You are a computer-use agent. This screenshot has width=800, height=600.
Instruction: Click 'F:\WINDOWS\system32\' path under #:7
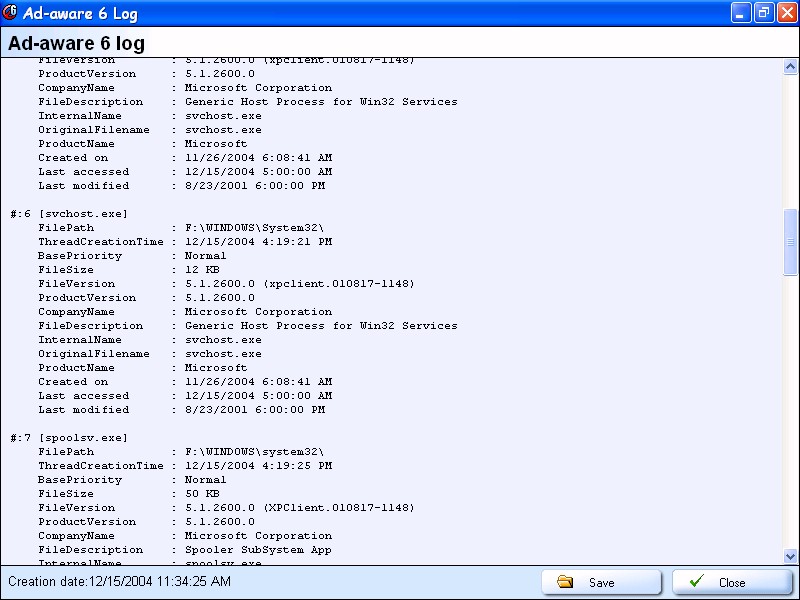tap(254, 452)
